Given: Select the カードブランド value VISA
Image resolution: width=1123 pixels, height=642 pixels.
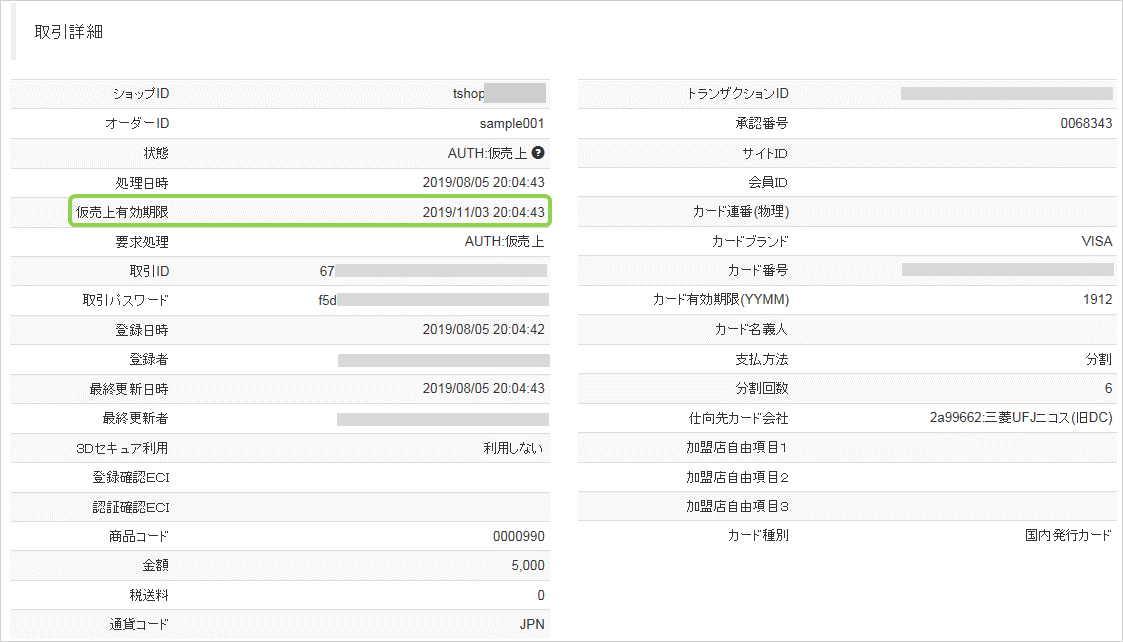Looking at the screenshot, I should point(1097,241).
